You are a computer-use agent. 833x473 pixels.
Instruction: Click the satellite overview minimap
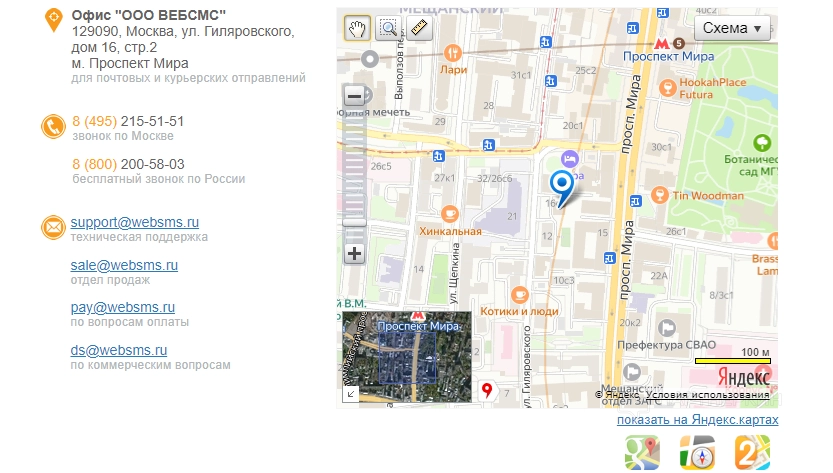pyautogui.click(x=407, y=357)
